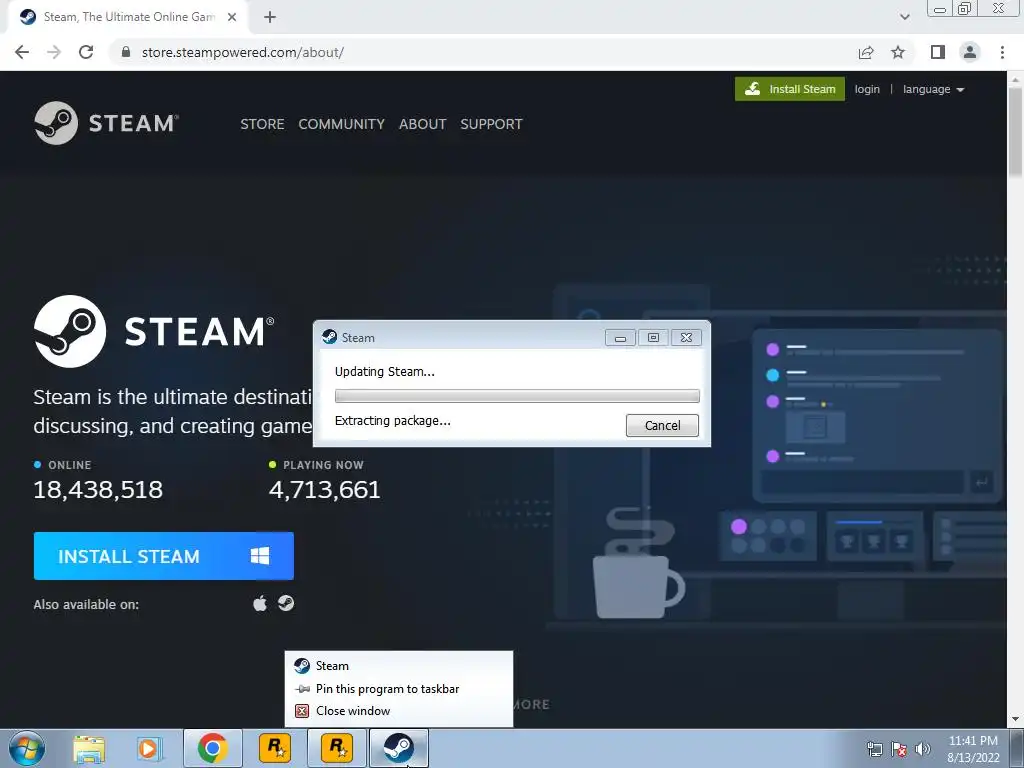This screenshot has width=1024, height=768.
Task: Switch to the Chrome taskbar icon
Action: click(x=212, y=748)
